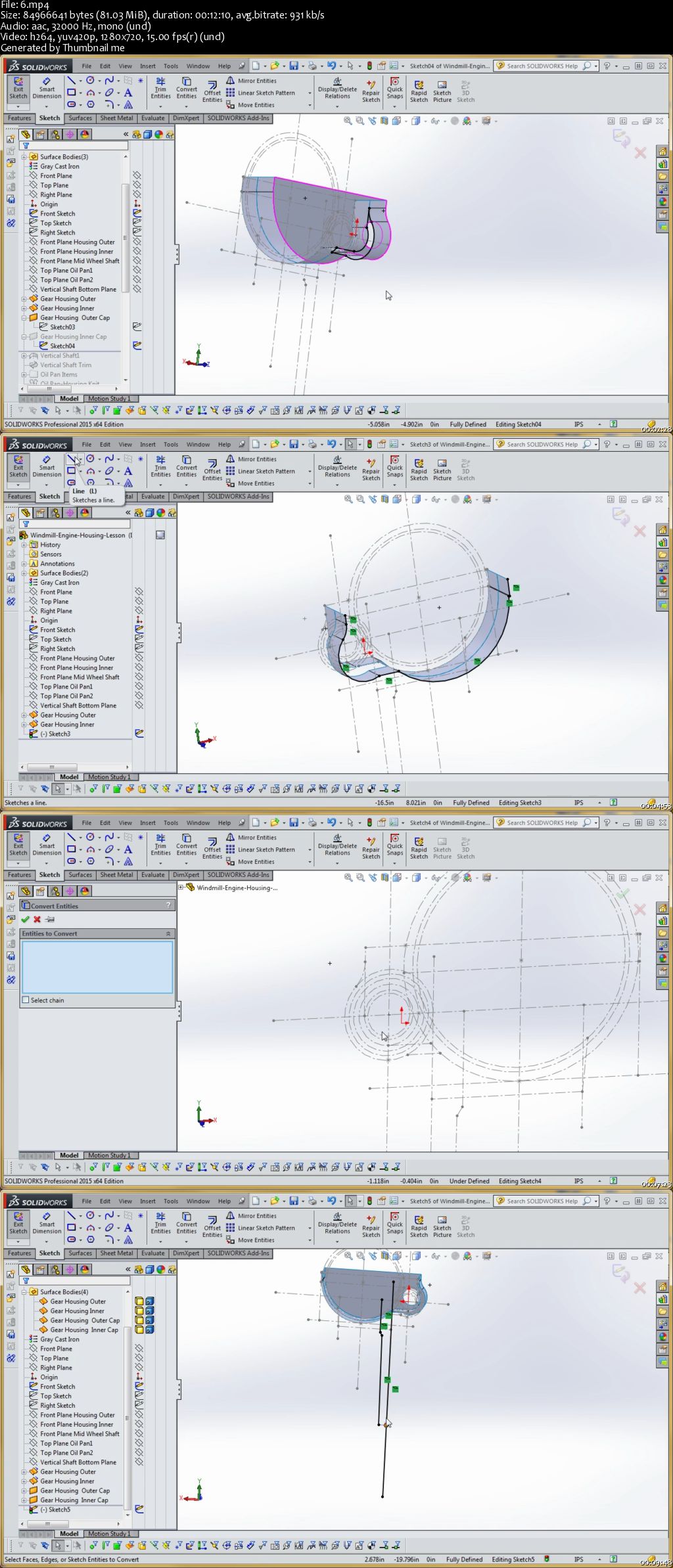Click Move Entities button in Sketch5 window

pyautogui.click(x=250, y=1240)
